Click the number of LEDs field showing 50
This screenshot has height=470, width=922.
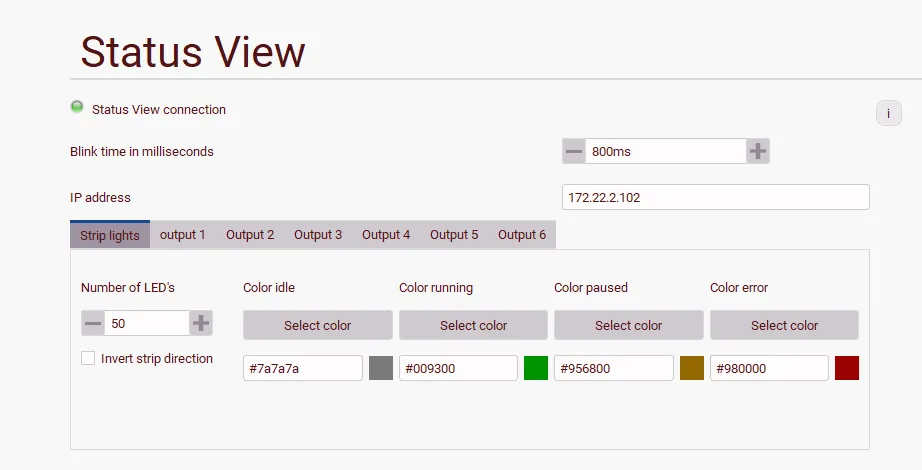click(x=147, y=323)
